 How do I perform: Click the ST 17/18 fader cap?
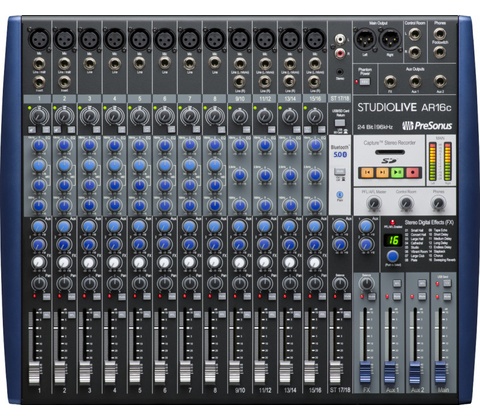[335, 372]
